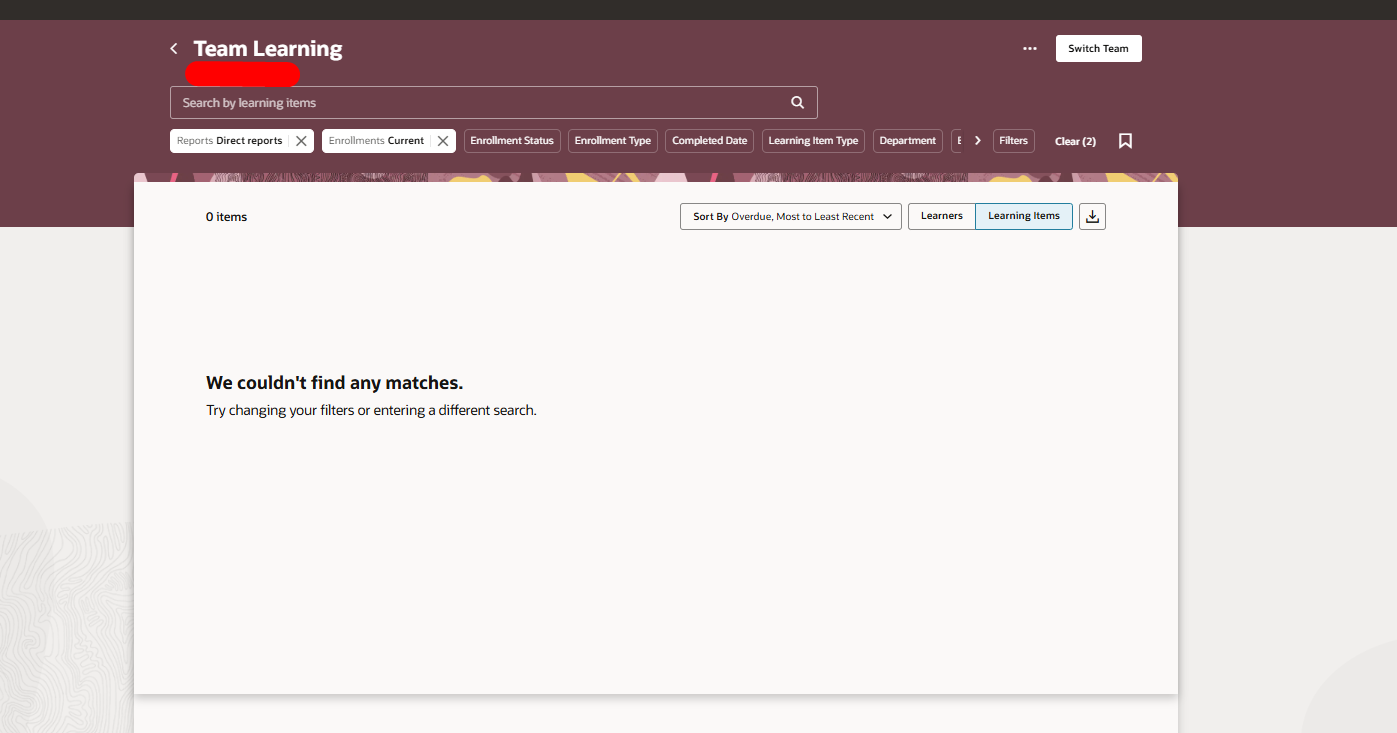Open the Learning Item Type filter
Screen dimensions: 1397x733
pyautogui.click(x=814, y=141)
